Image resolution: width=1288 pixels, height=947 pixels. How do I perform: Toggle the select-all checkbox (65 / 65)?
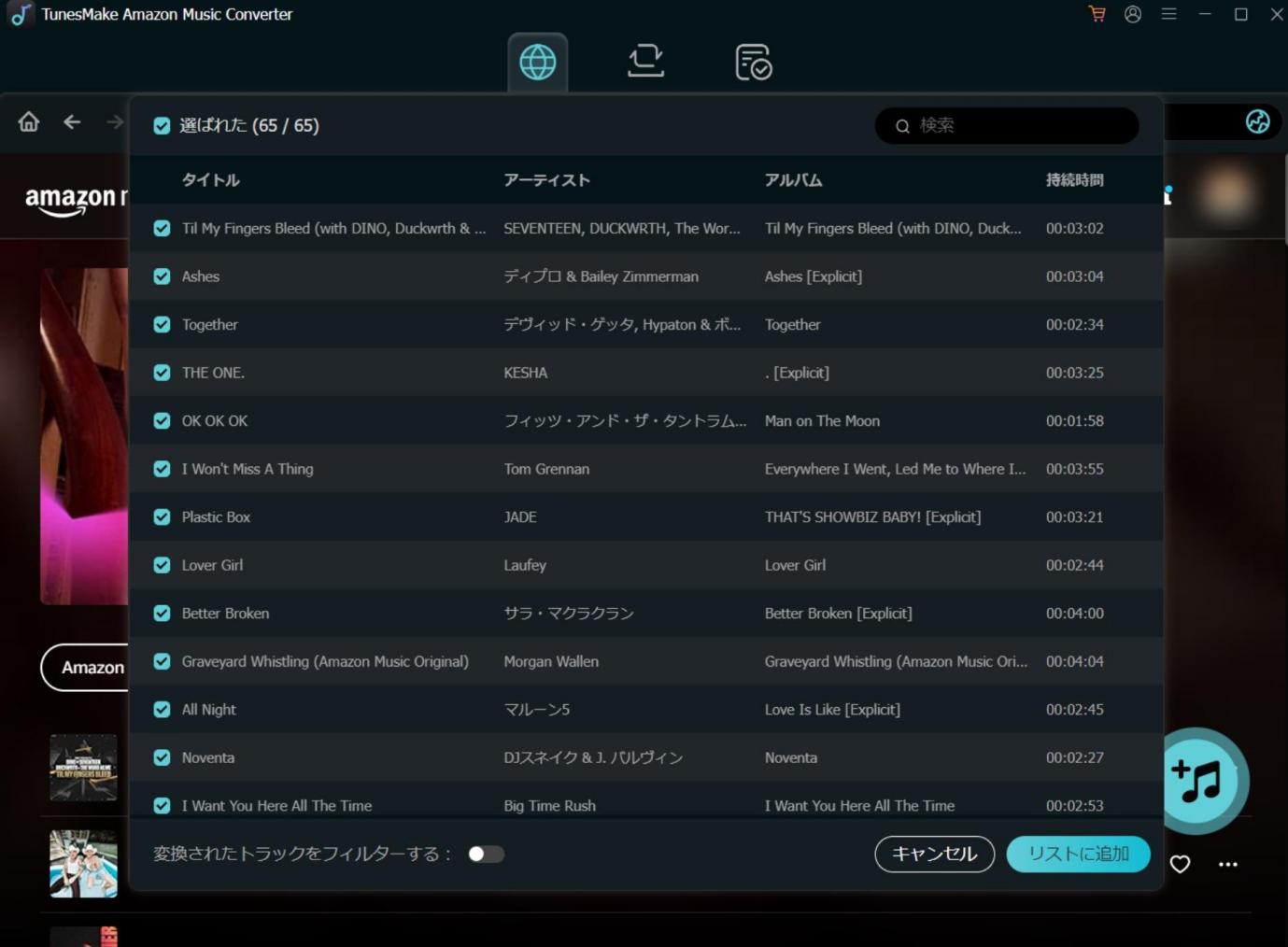tap(162, 125)
